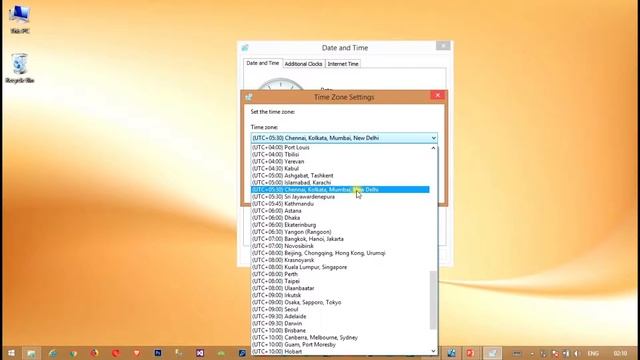Screen dimensions: 640x360
Task: Select (UTC+05:00) Islamabad, Karachi
Action: tap(340, 182)
